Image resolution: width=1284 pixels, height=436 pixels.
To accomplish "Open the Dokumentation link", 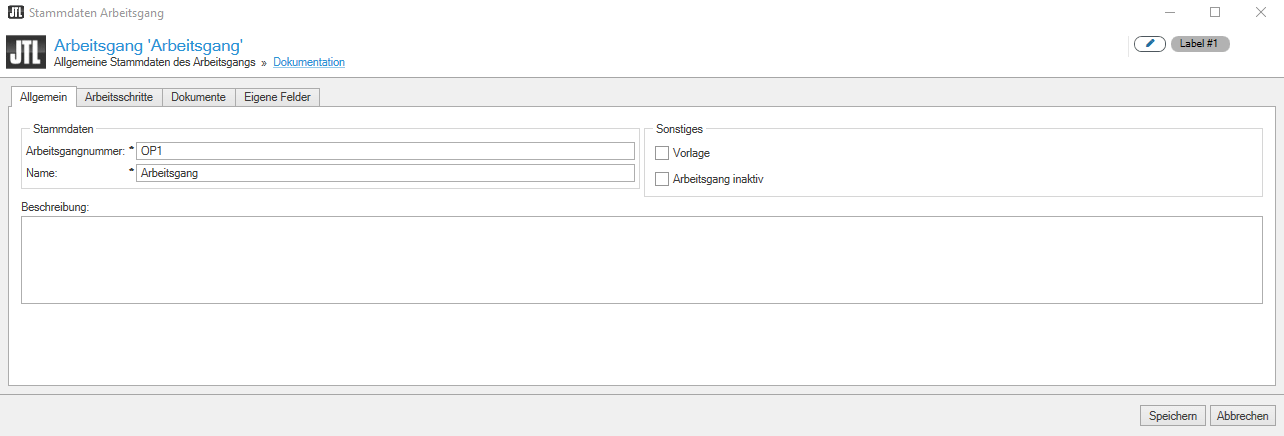I will pyautogui.click(x=309, y=62).
